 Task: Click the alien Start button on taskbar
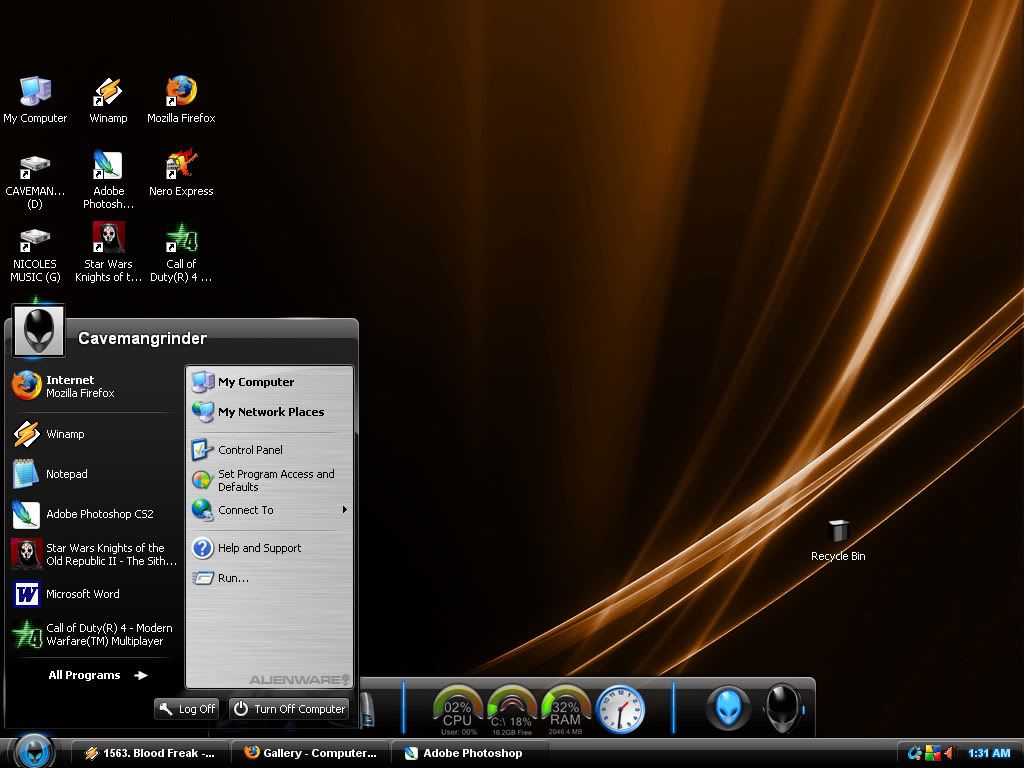pos(34,751)
